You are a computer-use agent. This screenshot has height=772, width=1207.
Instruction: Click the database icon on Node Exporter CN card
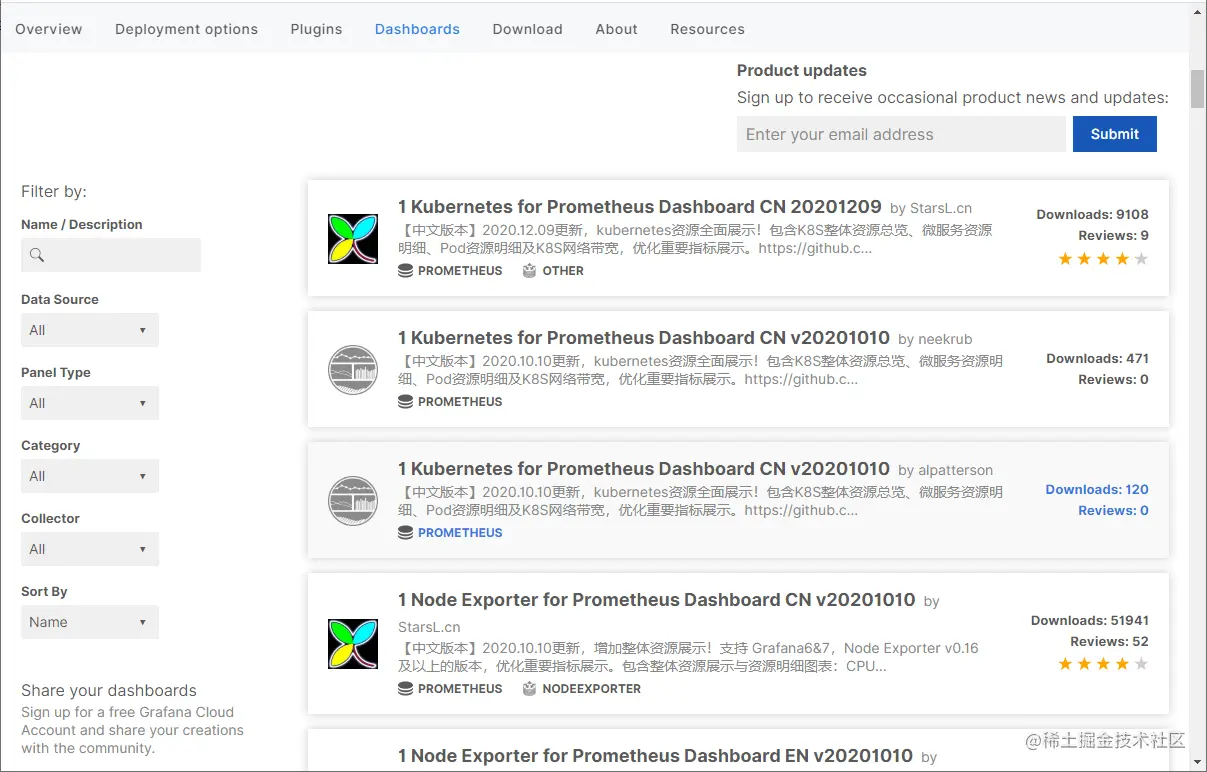tap(405, 689)
